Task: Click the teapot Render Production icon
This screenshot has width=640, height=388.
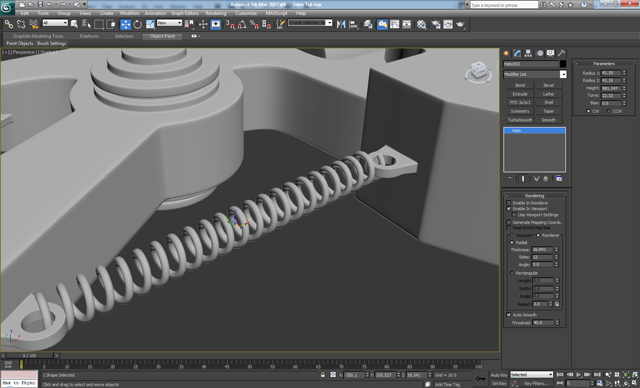Action: point(460,24)
